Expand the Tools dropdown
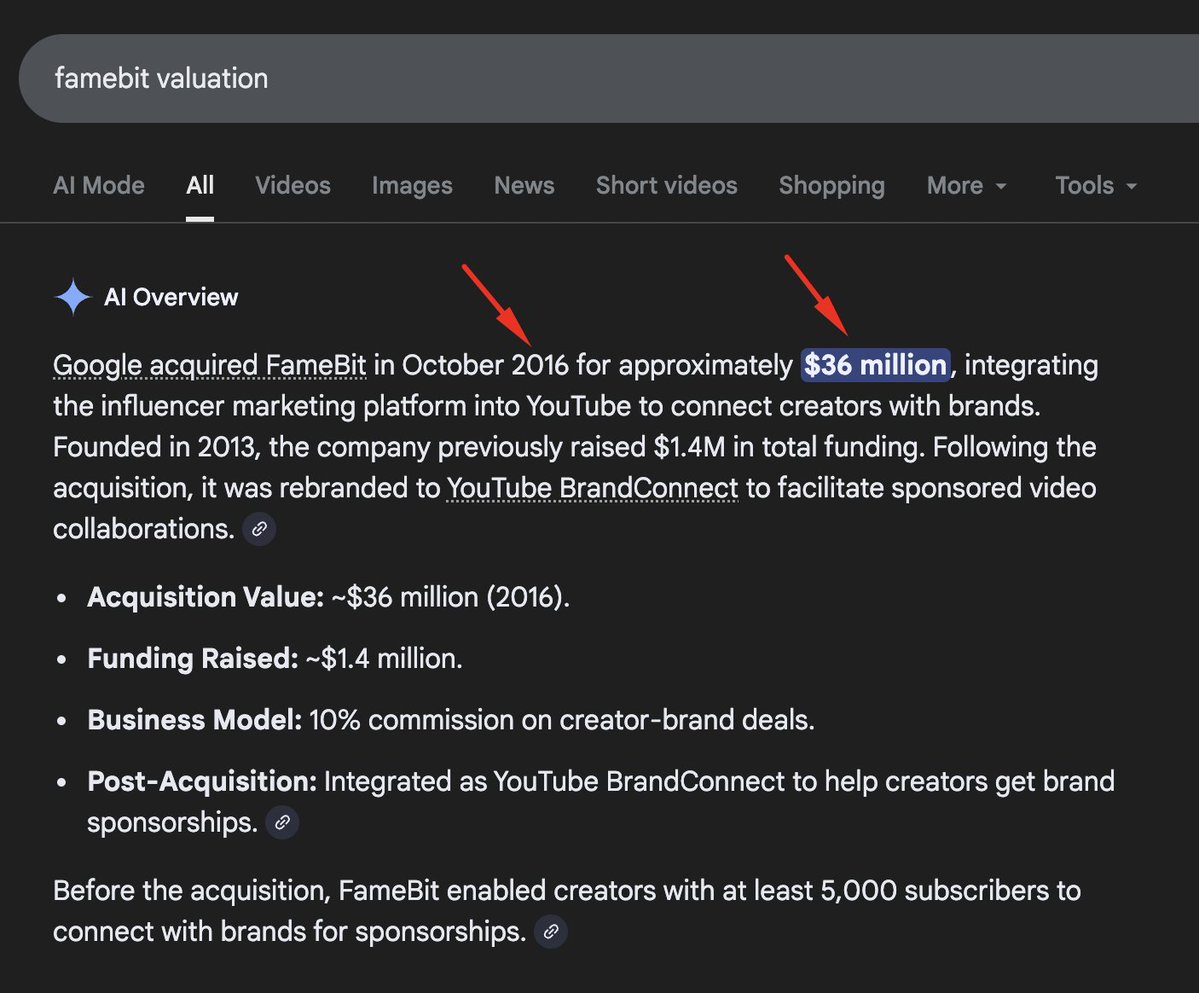Image resolution: width=1199 pixels, height=993 pixels. 1096,185
